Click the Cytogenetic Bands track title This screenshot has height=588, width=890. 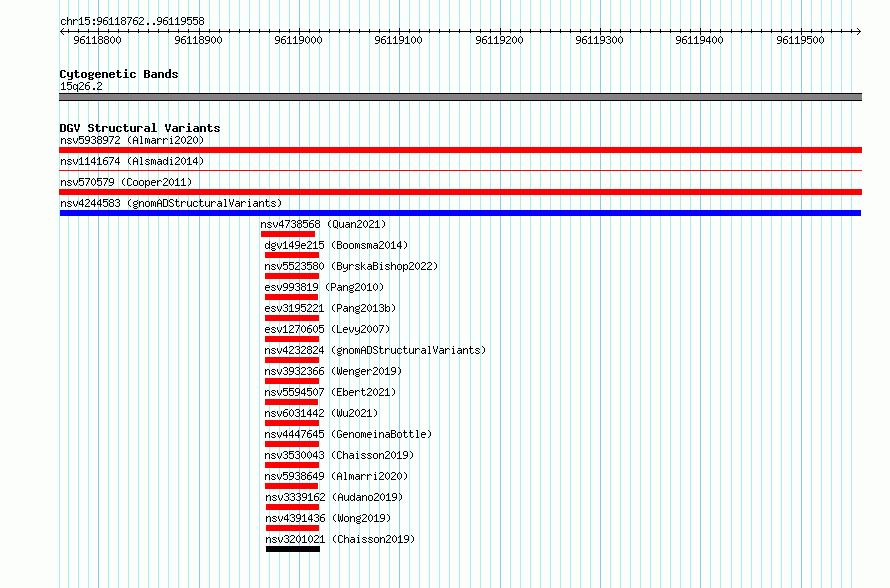(119, 74)
